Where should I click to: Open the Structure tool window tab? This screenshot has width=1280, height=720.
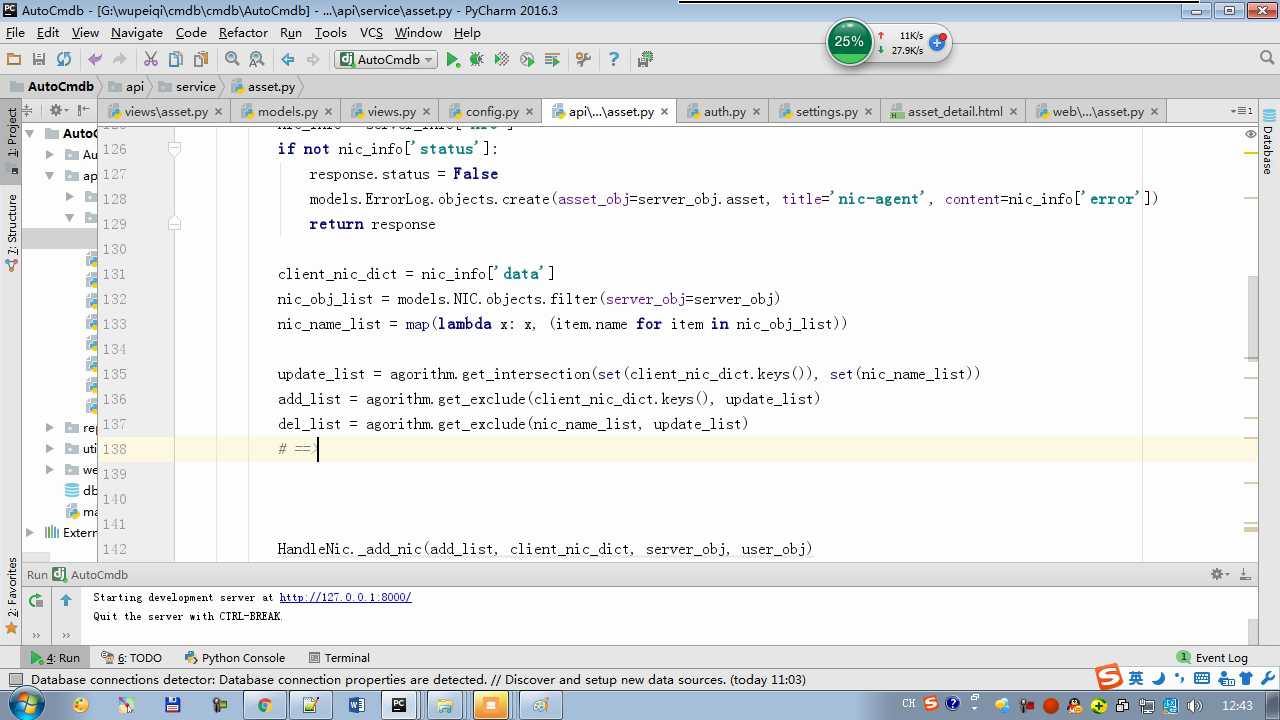[x=12, y=233]
